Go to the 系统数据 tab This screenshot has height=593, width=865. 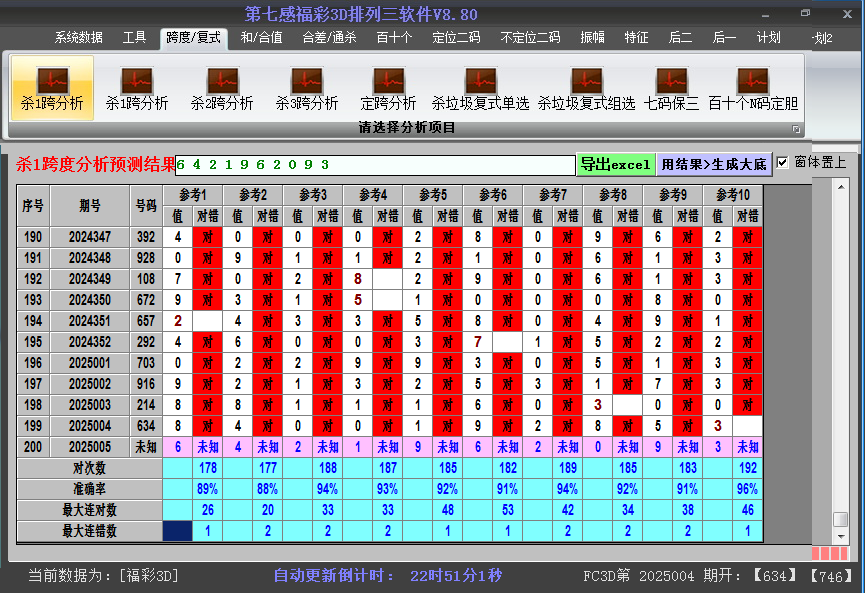(x=79, y=38)
